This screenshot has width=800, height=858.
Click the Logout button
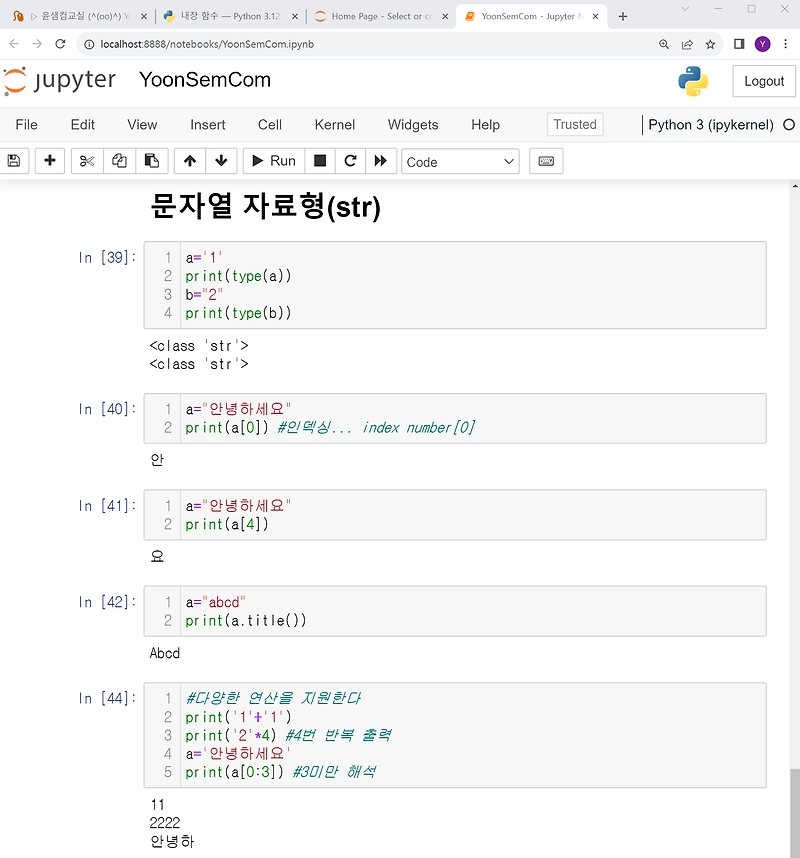(763, 81)
